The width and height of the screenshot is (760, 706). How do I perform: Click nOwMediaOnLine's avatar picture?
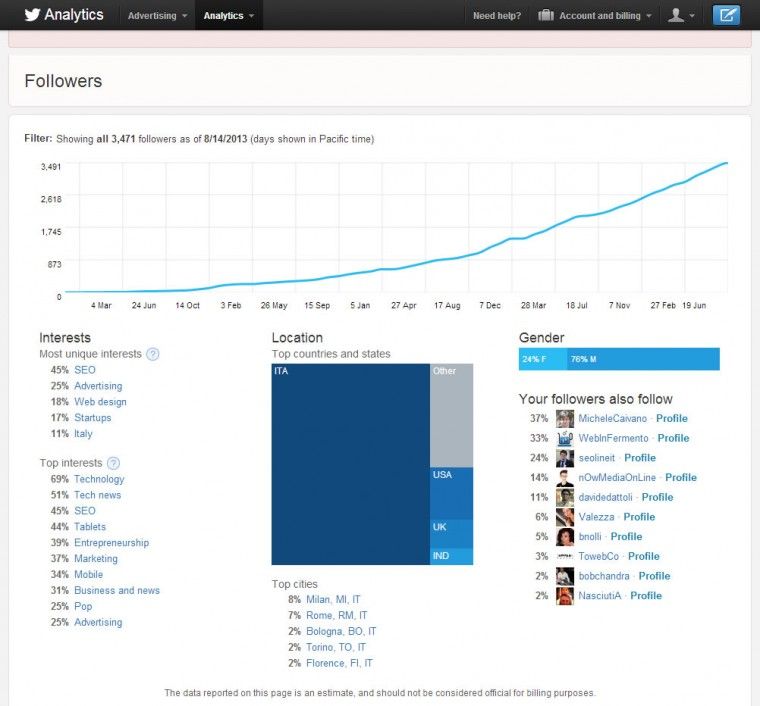(x=565, y=478)
